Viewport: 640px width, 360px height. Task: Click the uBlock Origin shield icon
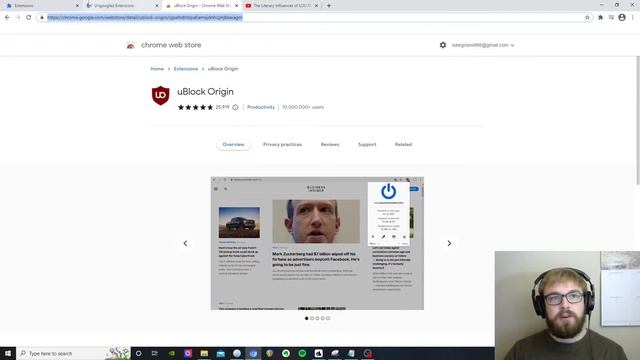pyautogui.click(x=160, y=96)
